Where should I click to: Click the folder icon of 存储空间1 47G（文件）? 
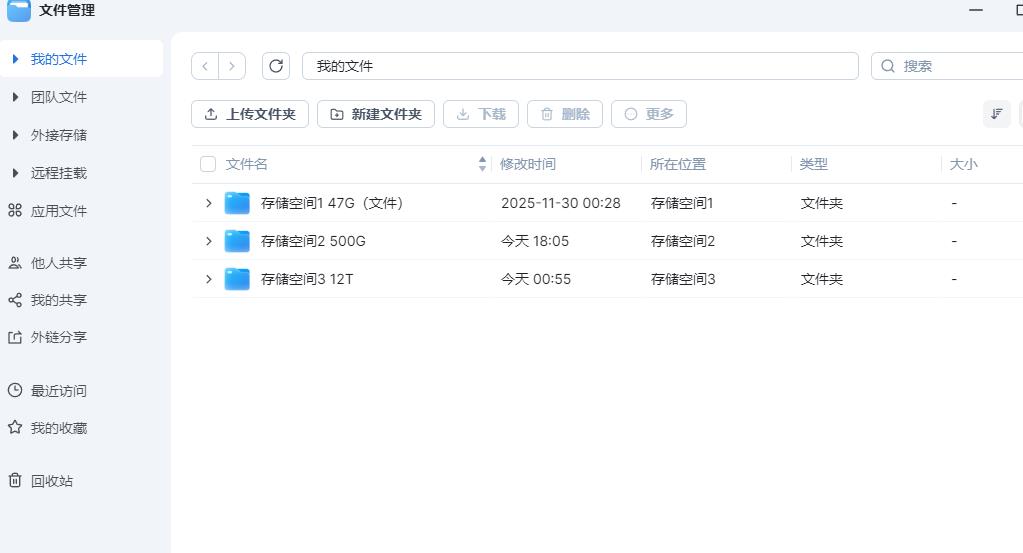[237, 203]
